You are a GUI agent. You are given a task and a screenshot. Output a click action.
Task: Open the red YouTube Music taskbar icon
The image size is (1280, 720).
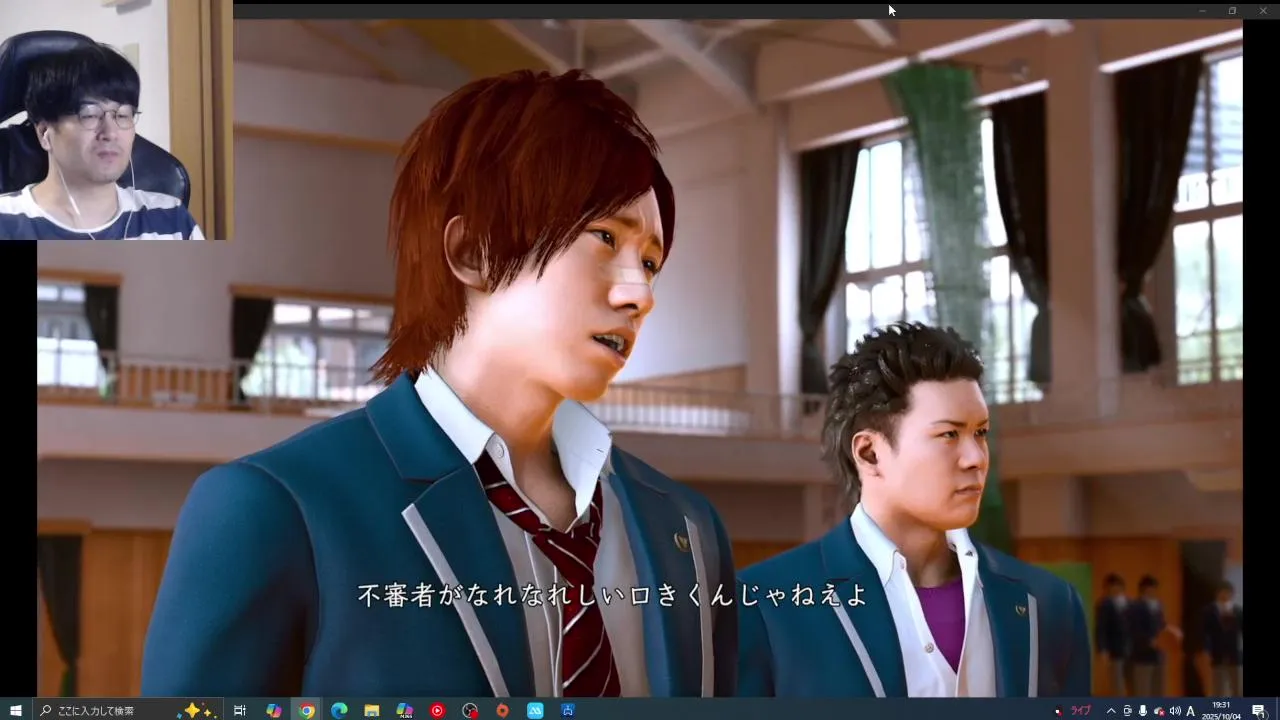437,711
